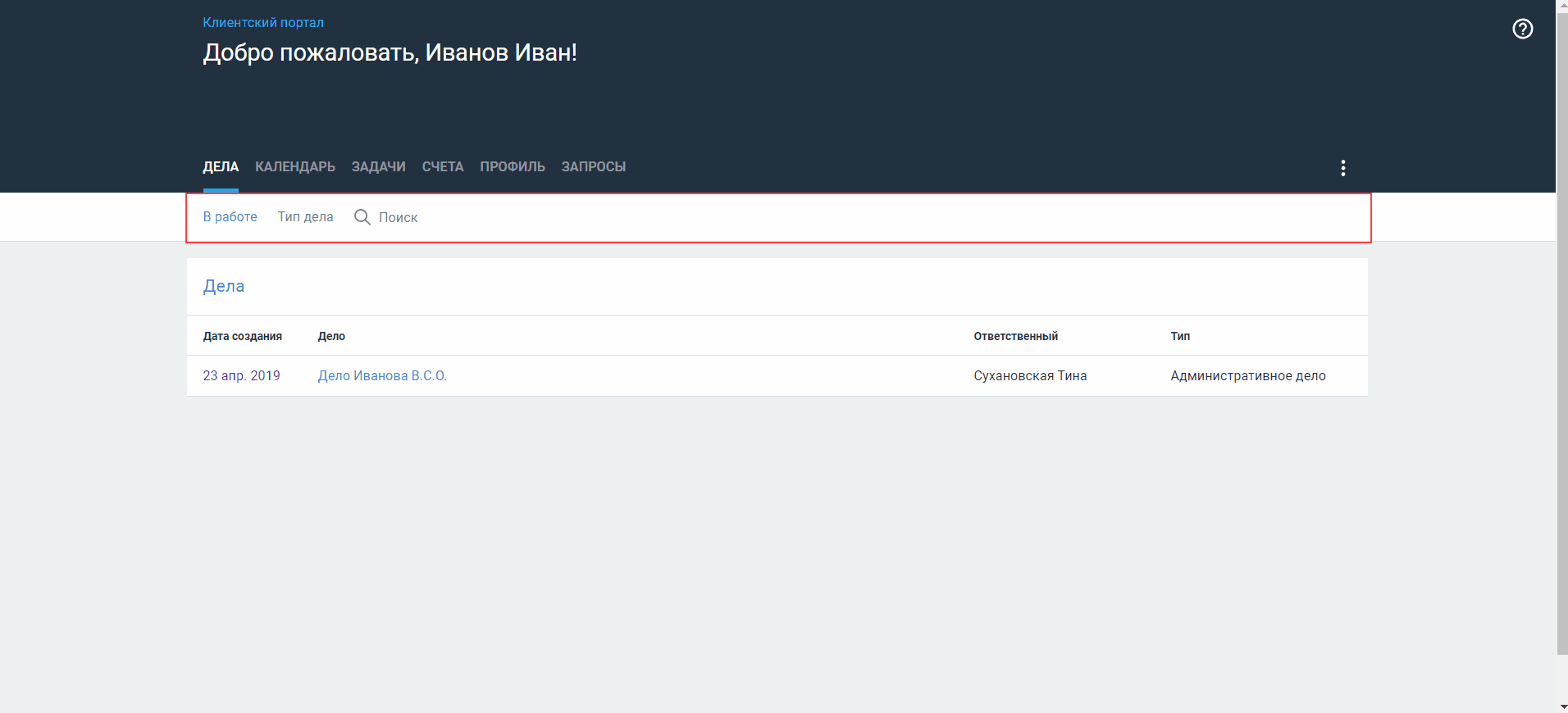Viewport: 1568px width, 713px height.
Task: Click the 'Тип' column header
Action: pyautogui.click(x=1179, y=337)
